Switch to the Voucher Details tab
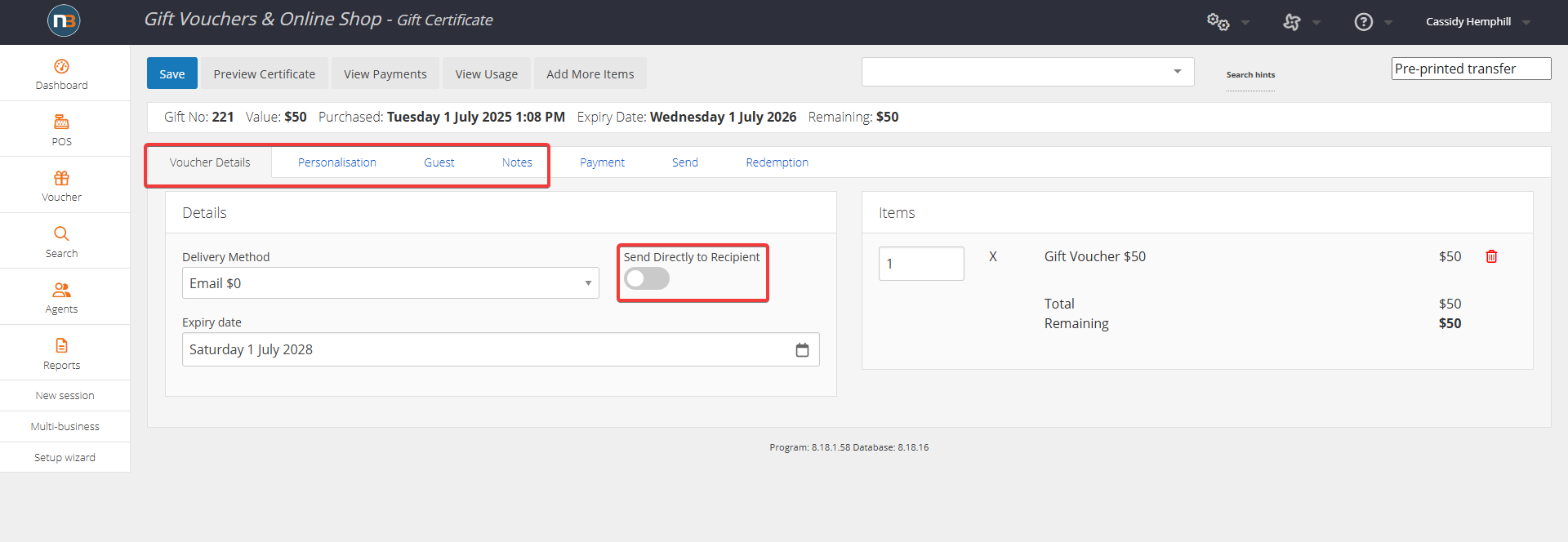The image size is (1568, 542). click(x=210, y=162)
